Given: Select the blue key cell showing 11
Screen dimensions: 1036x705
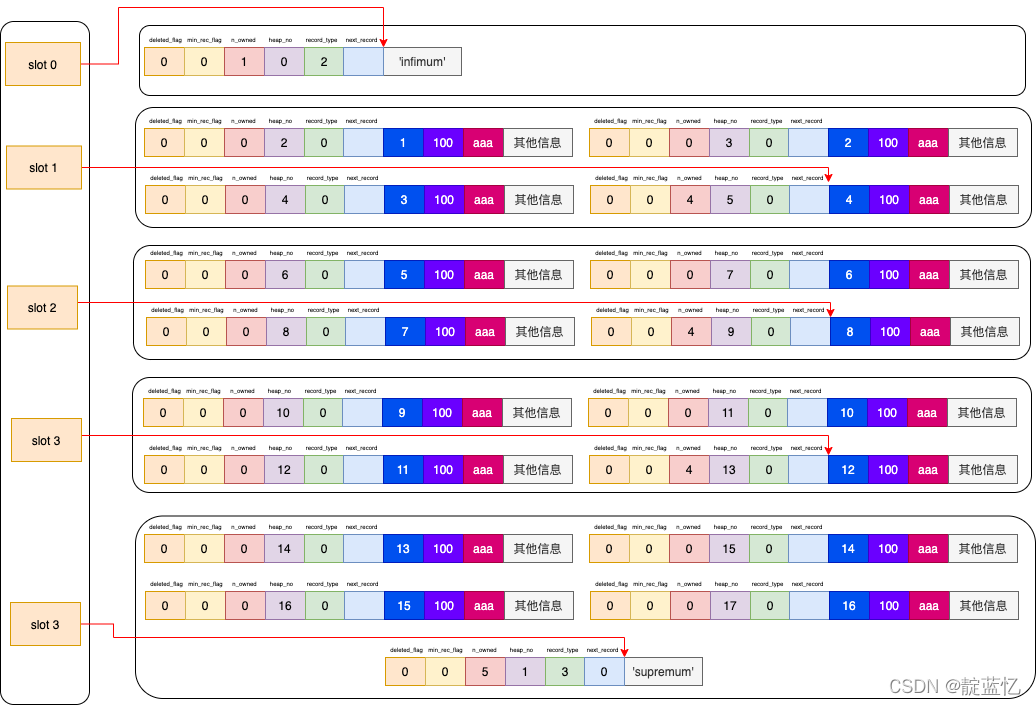Looking at the screenshot, I should tap(403, 470).
